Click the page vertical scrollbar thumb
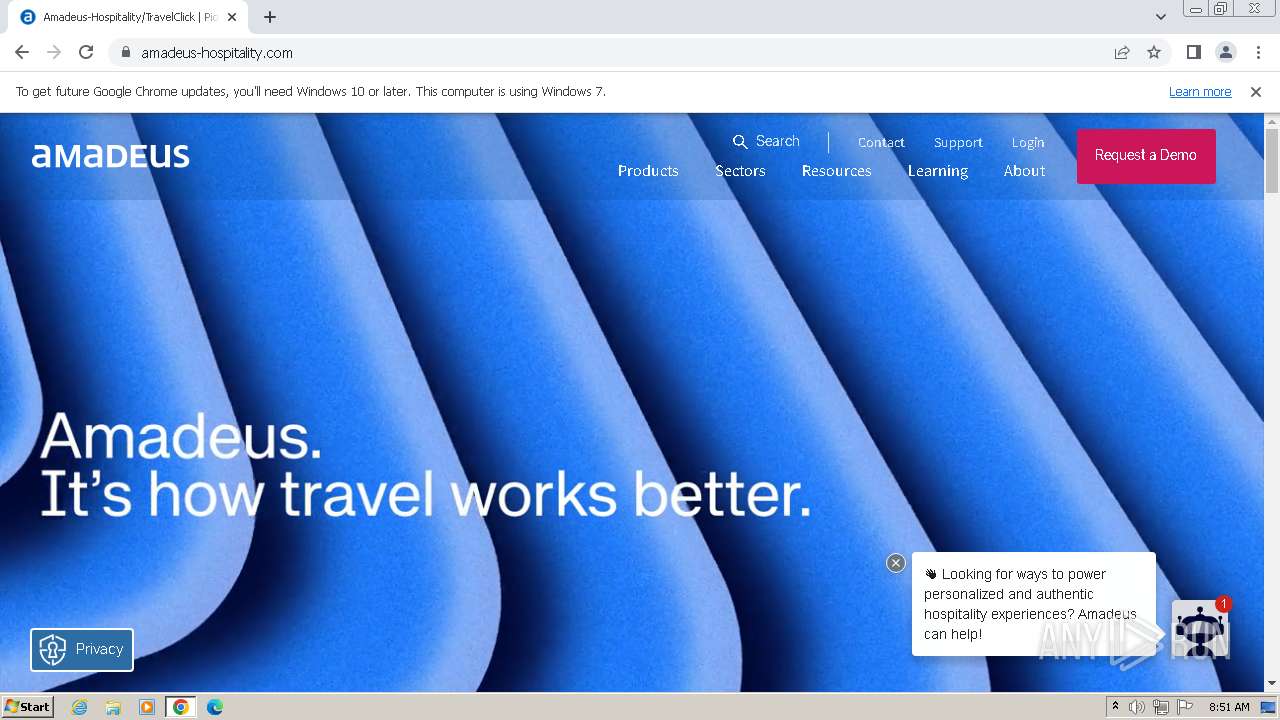 1272,160
